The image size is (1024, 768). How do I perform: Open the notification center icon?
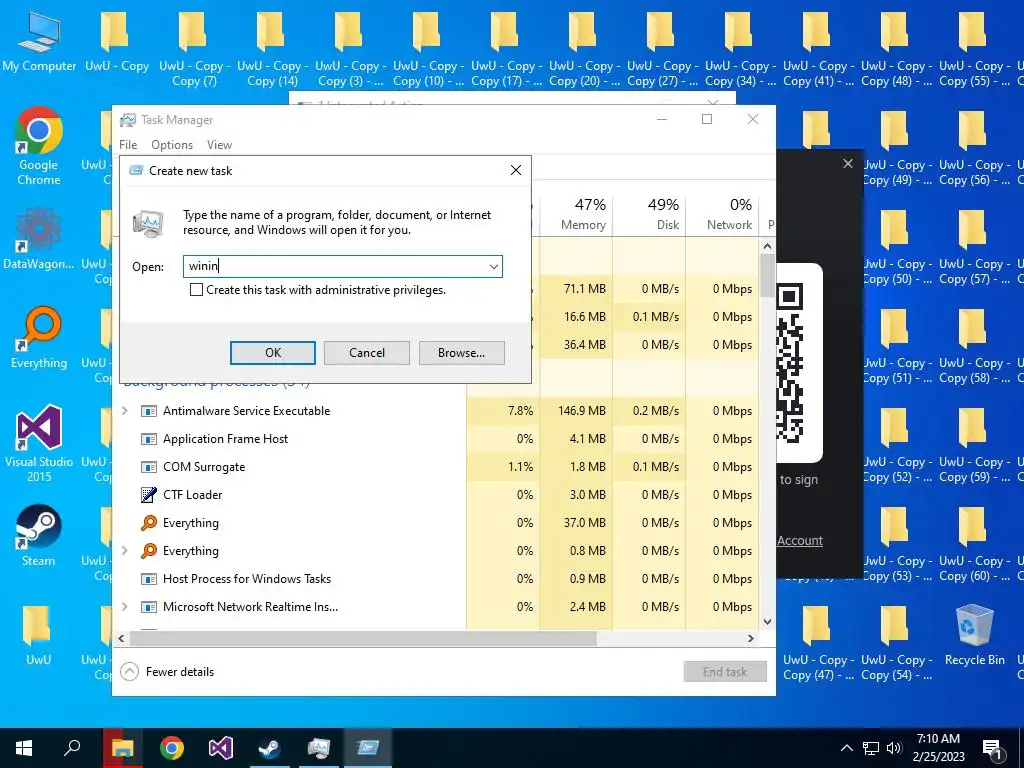click(991, 748)
